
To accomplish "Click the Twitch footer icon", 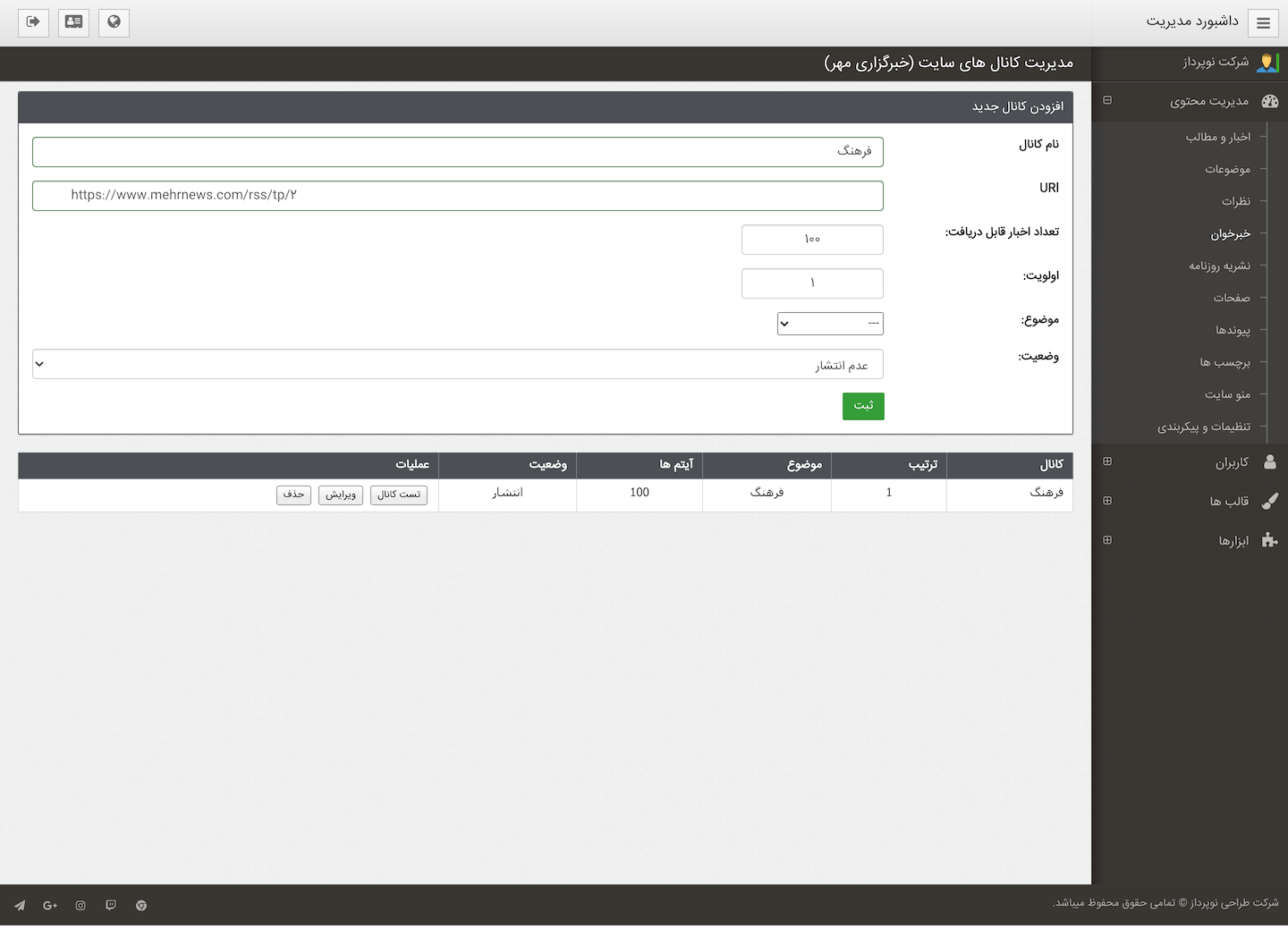I will click(111, 905).
